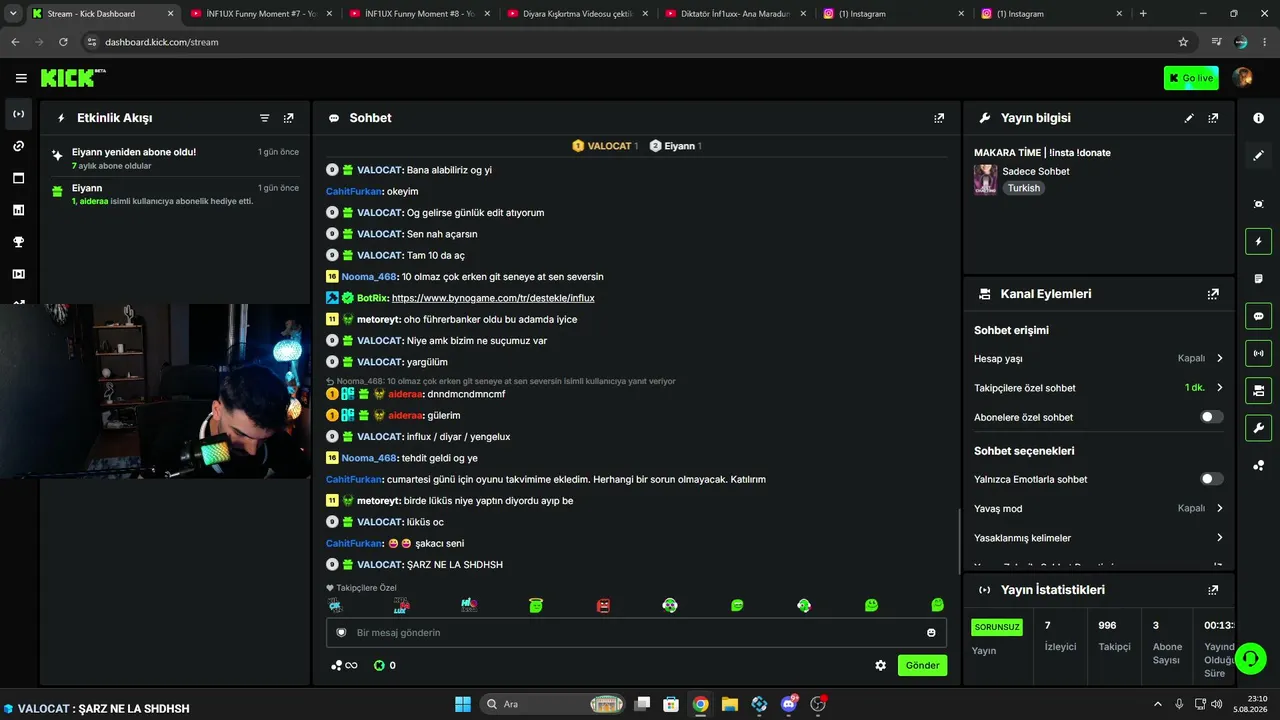Pop out the Sohbet chat panel
Image resolution: width=1280 pixels, height=720 pixels.
click(x=939, y=118)
